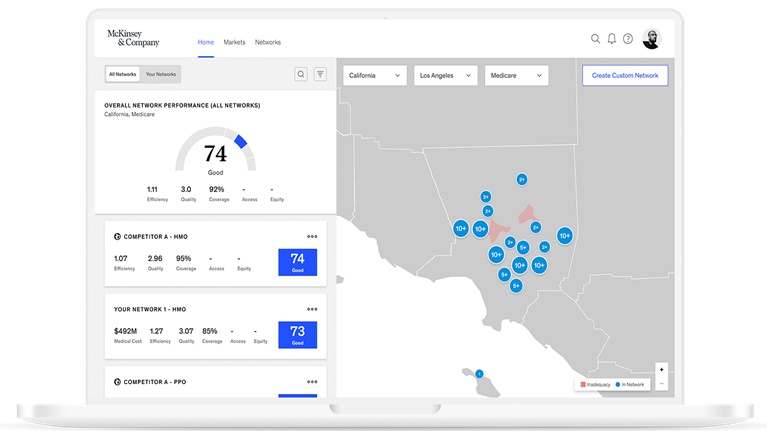The height and width of the screenshot is (431, 767).
Task: Click the Create Custom Network button
Action: [x=625, y=75]
